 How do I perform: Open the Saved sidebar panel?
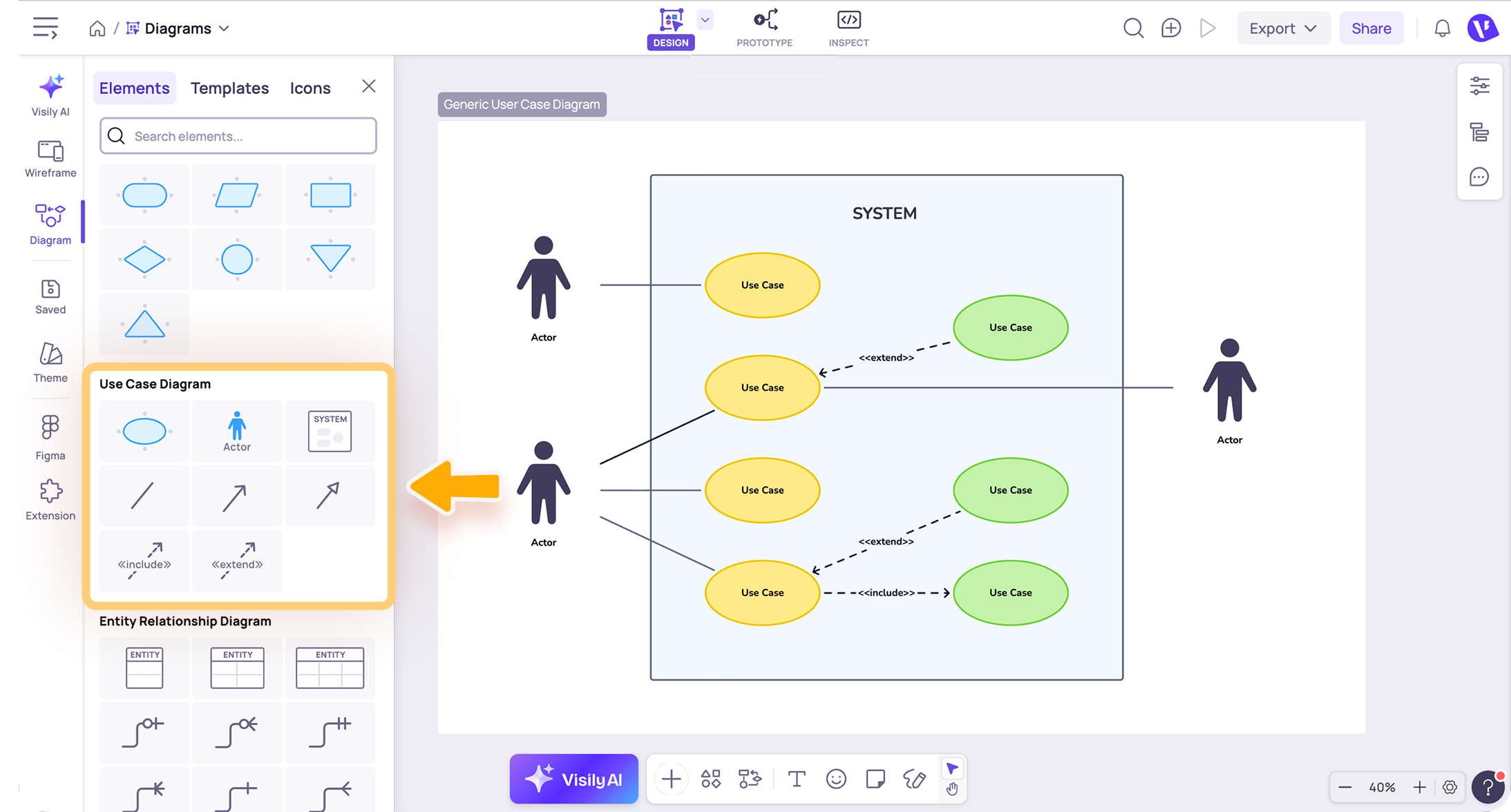[x=50, y=297]
